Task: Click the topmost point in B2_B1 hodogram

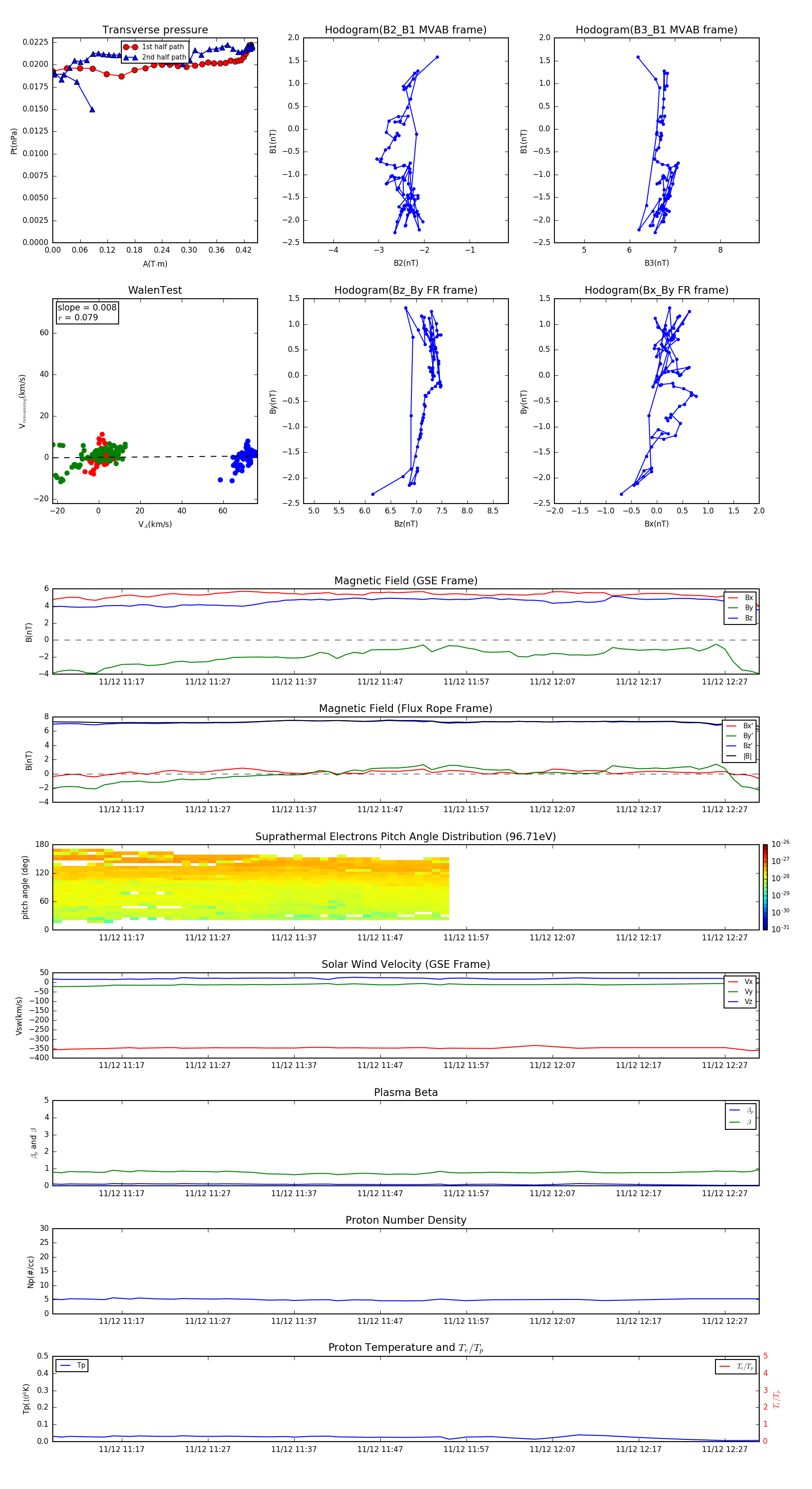Action: pos(437,57)
